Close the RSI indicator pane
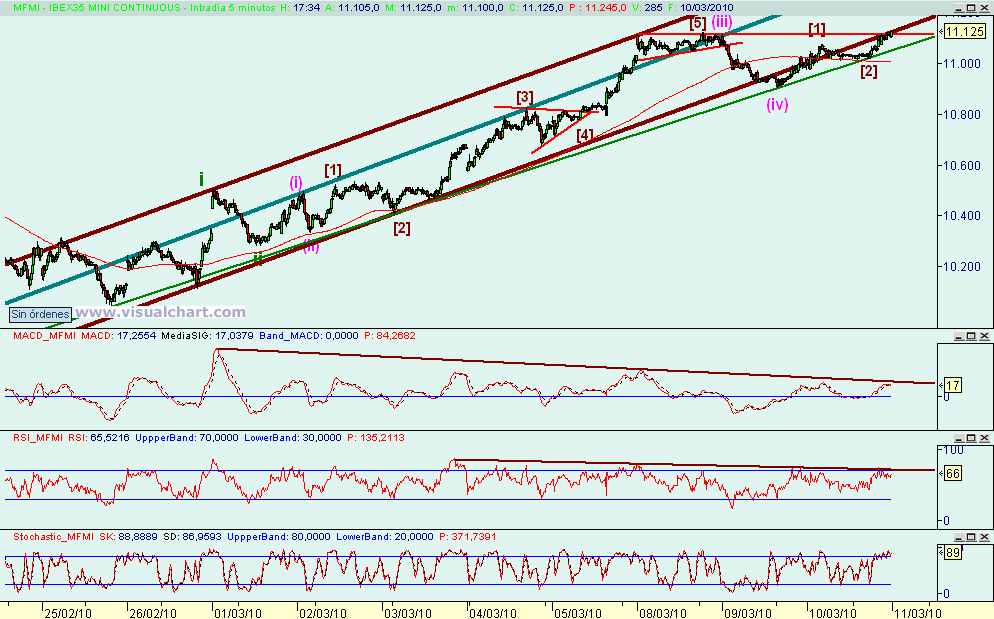Screen dimensions: 994x619 click(984, 438)
